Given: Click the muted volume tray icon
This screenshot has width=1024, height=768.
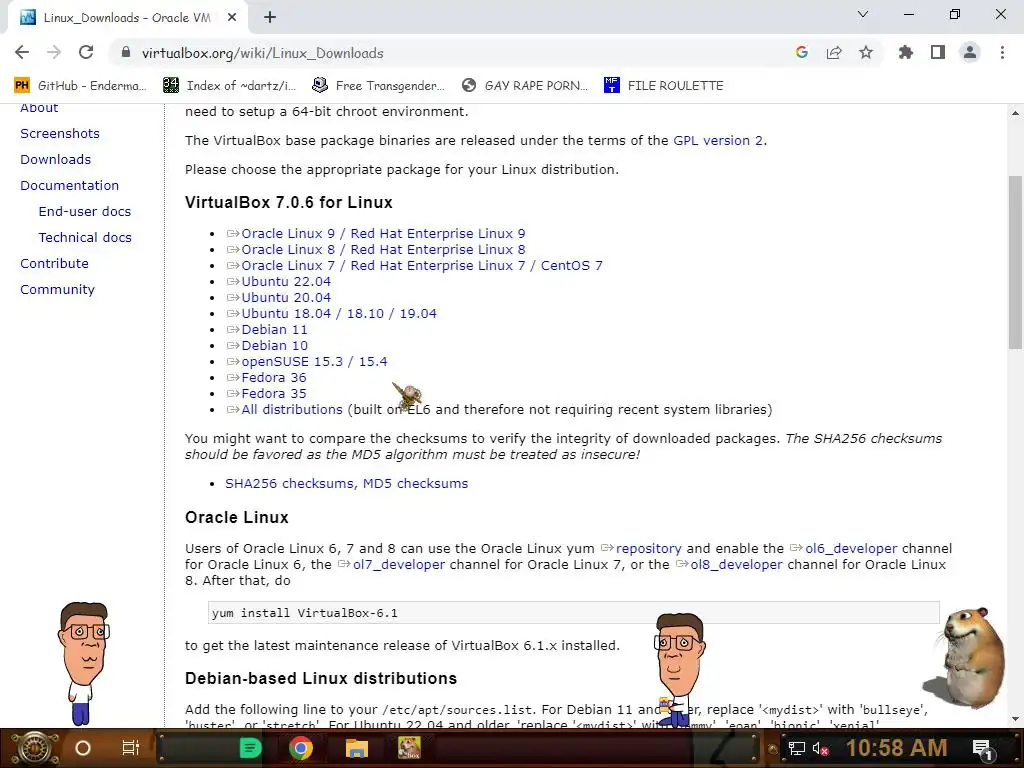Looking at the screenshot, I should pos(820,749).
